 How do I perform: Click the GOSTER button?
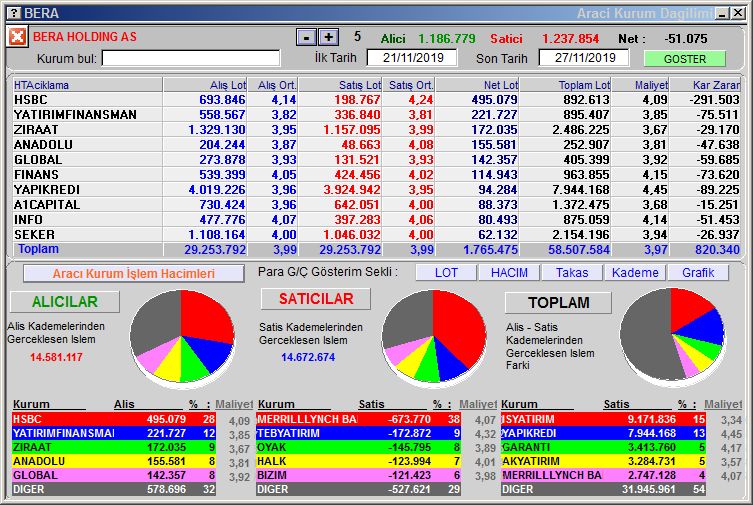685,59
